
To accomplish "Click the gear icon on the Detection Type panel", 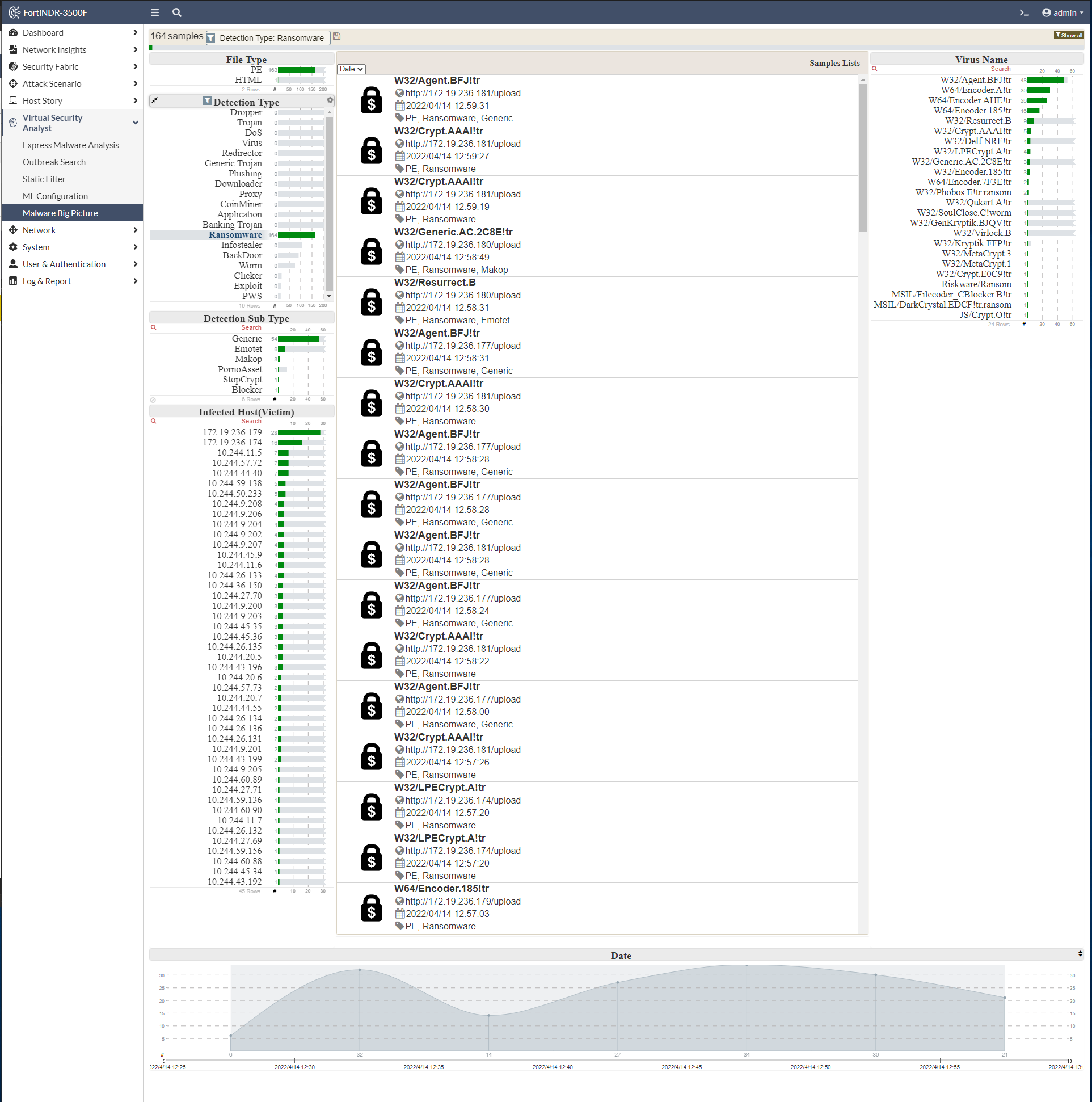I will tap(330, 100).
